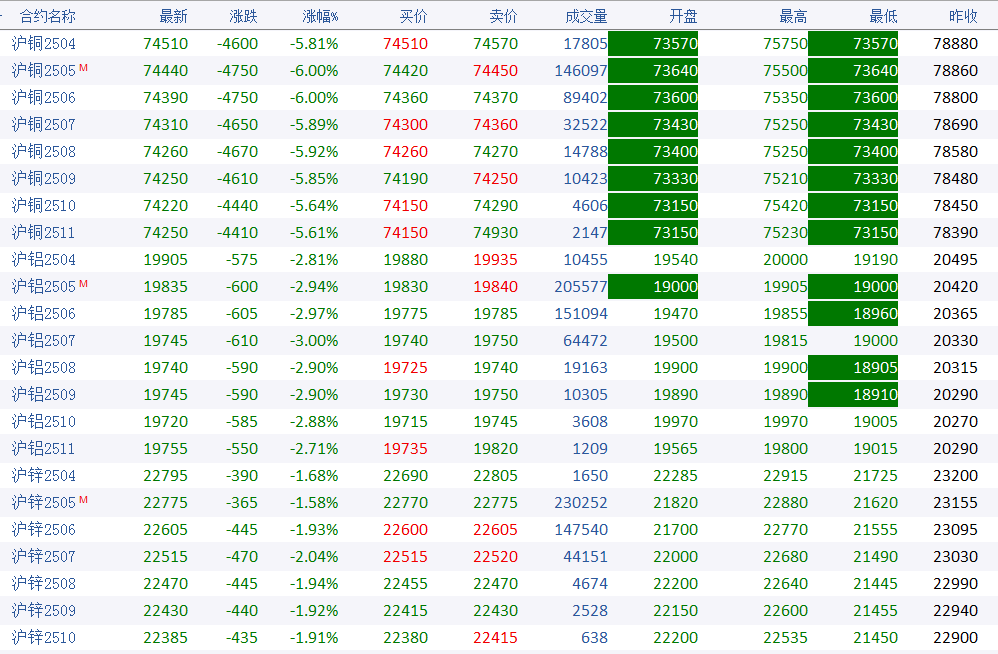The image size is (998, 654).
Task: Click highlighted low price 18960 for 沪铝2506
Action: pyautogui.click(x=853, y=314)
